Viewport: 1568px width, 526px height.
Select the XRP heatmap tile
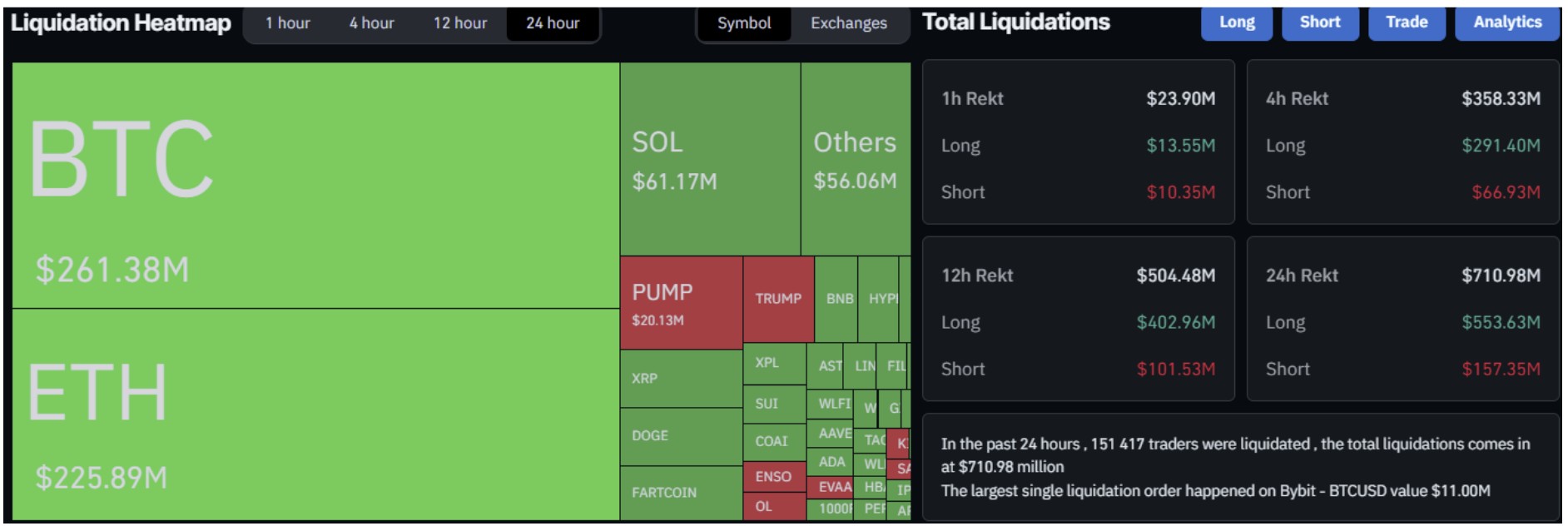pos(680,379)
